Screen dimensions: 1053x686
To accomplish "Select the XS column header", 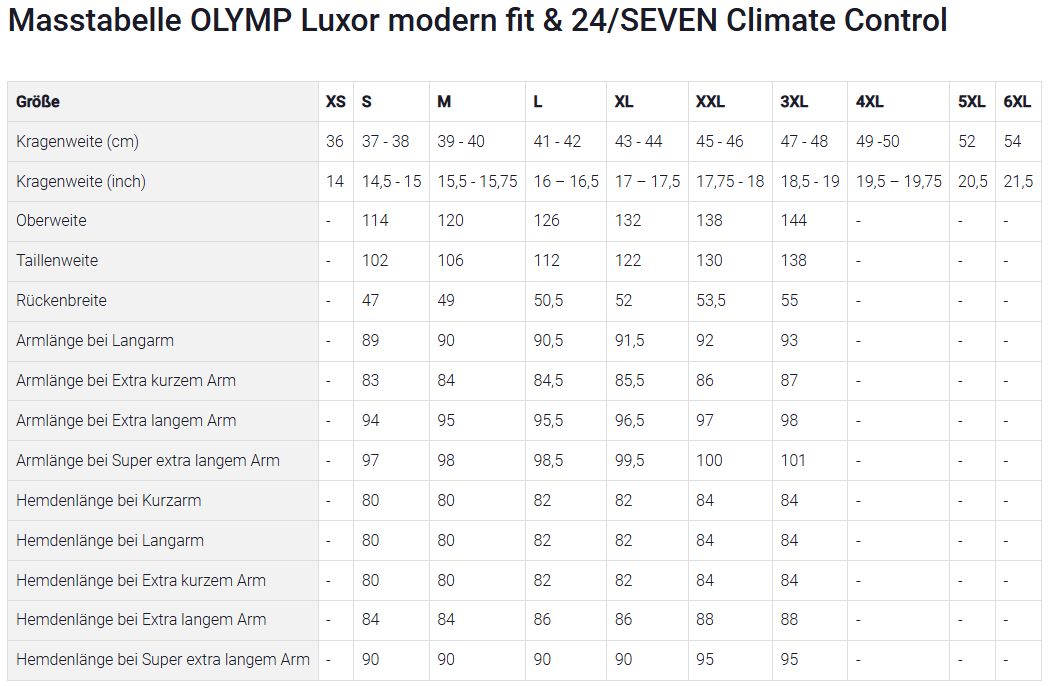I will [336, 102].
